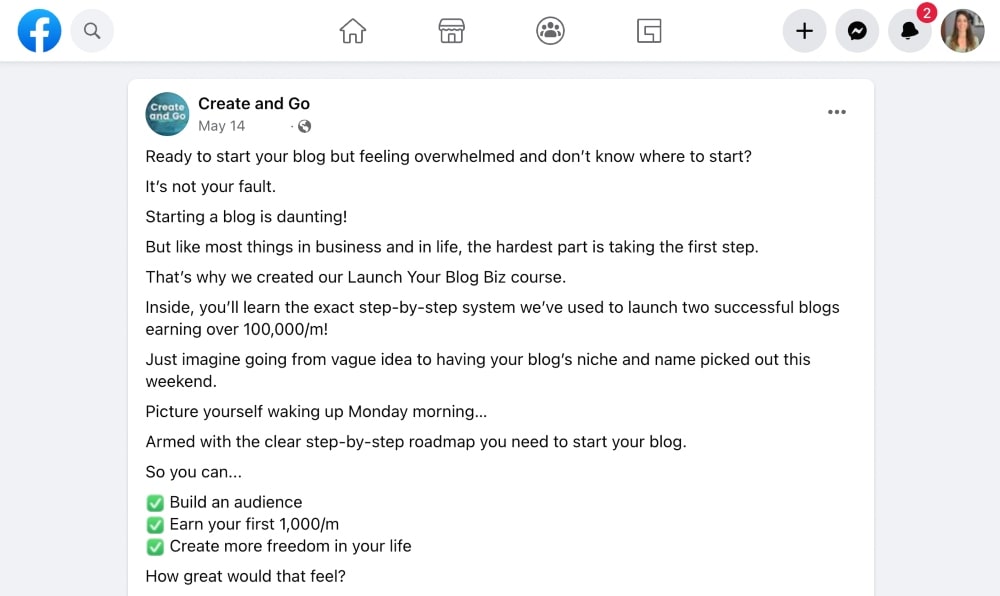The image size is (1000, 596).
Task: Click the square maze-like icon in top navigation
Action: tap(649, 31)
